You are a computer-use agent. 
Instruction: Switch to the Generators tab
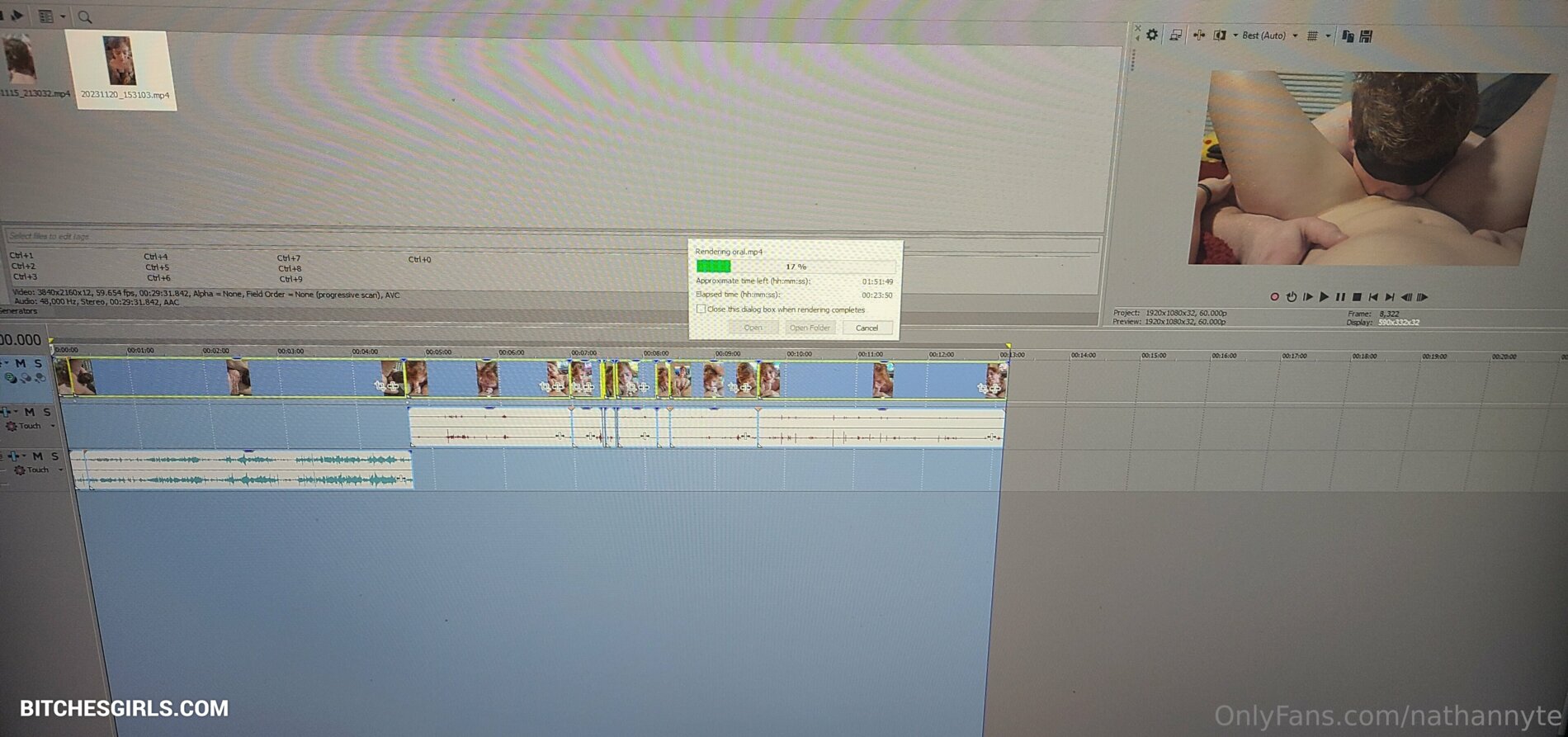[x=18, y=312]
